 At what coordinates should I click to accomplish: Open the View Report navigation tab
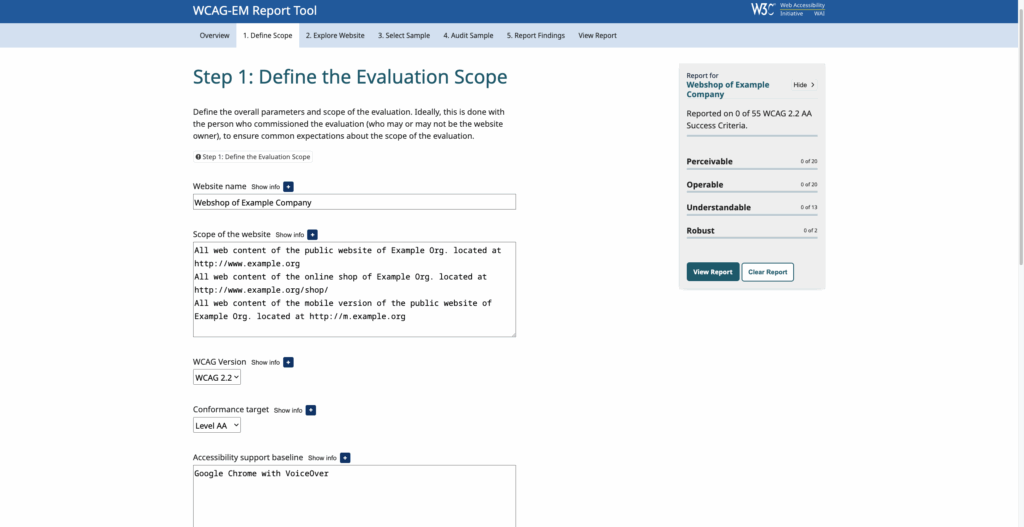pyautogui.click(x=597, y=35)
